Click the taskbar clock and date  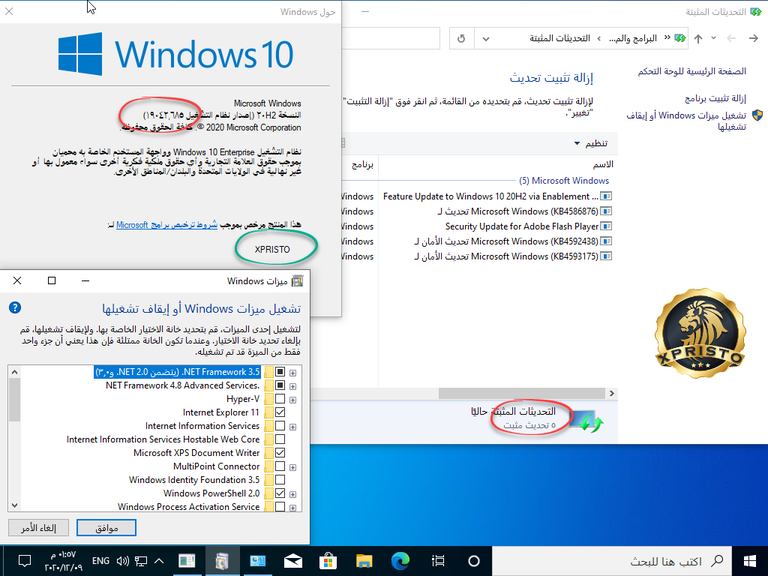(x=63, y=561)
